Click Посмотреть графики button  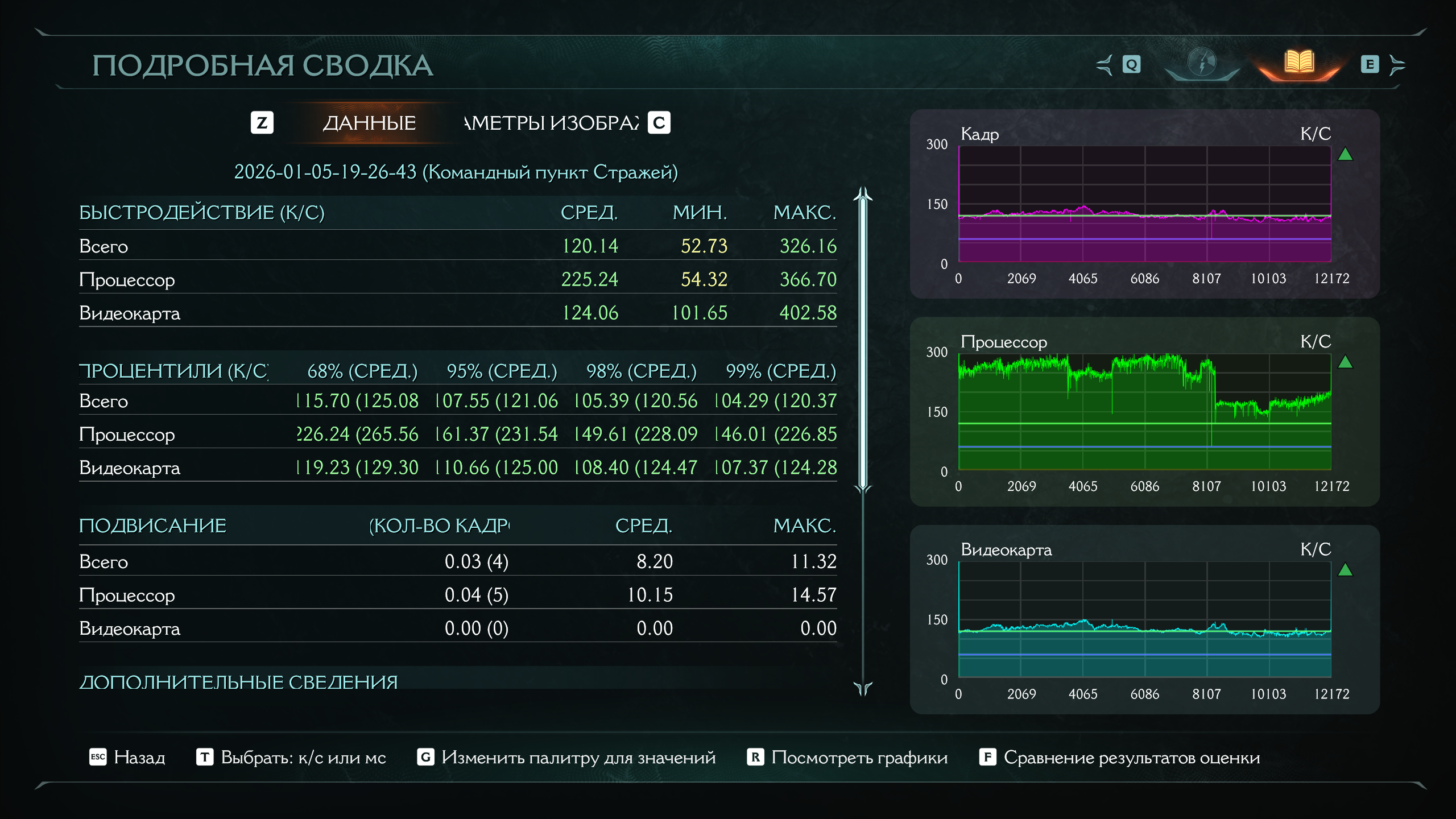click(x=859, y=757)
